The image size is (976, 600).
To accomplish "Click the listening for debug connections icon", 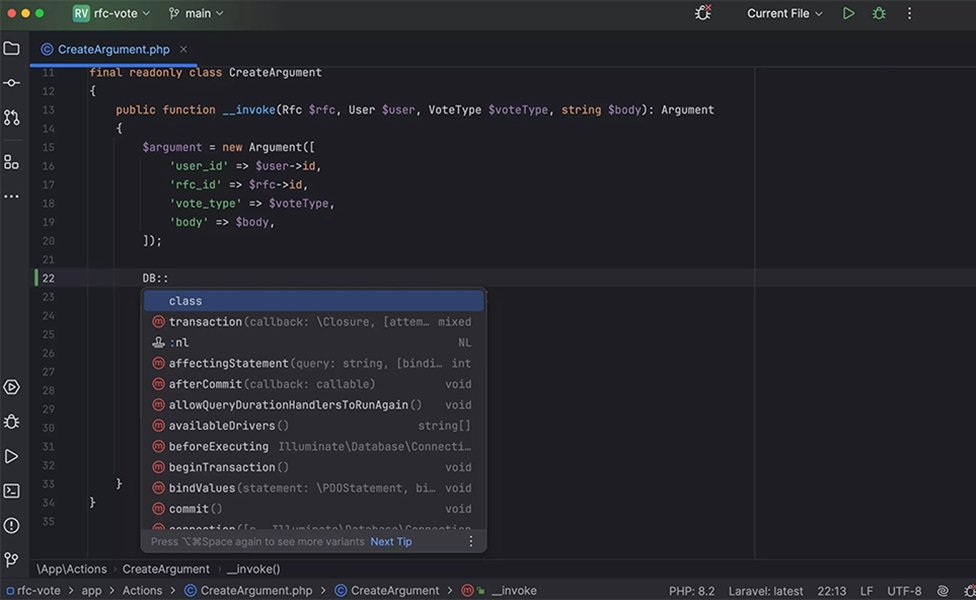I will 703,12.
